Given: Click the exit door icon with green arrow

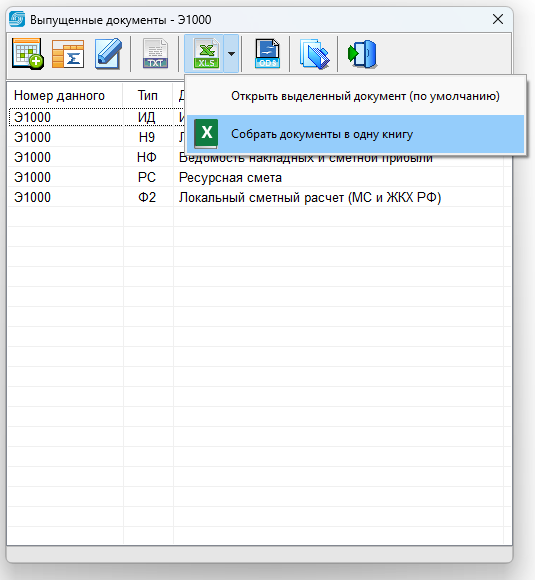Looking at the screenshot, I should (362, 54).
